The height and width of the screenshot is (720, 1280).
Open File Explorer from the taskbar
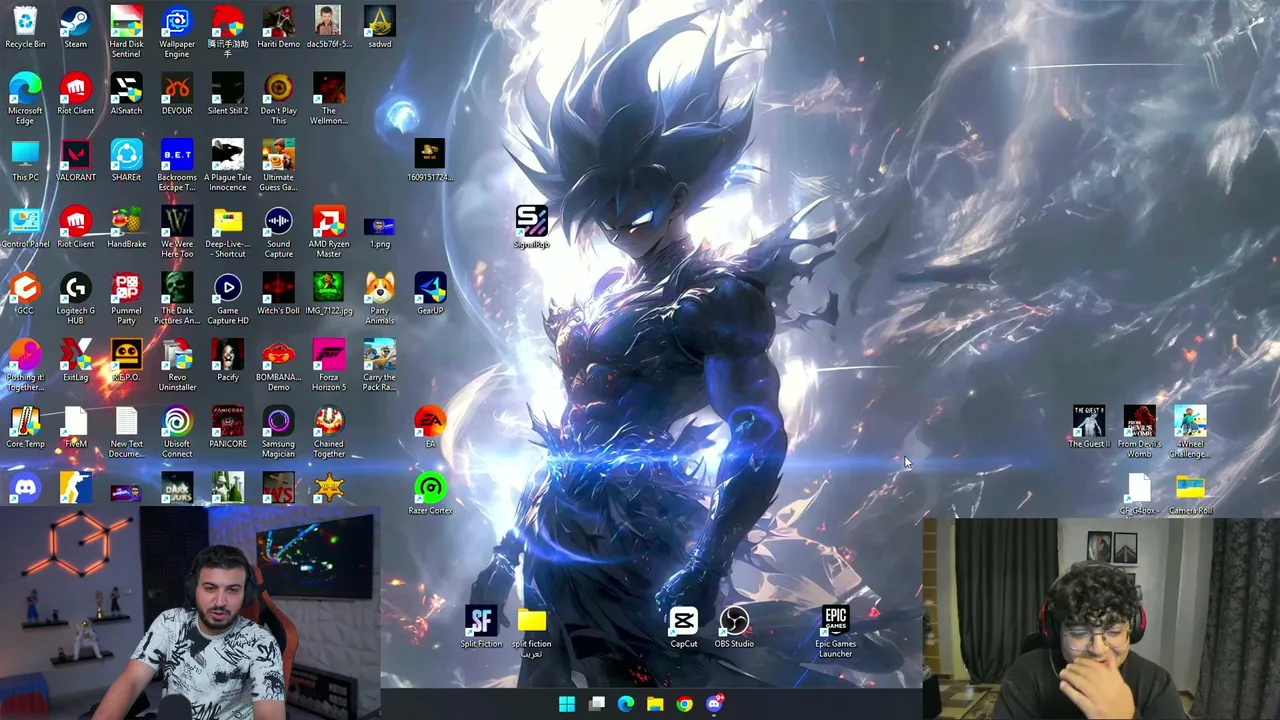point(655,704)
